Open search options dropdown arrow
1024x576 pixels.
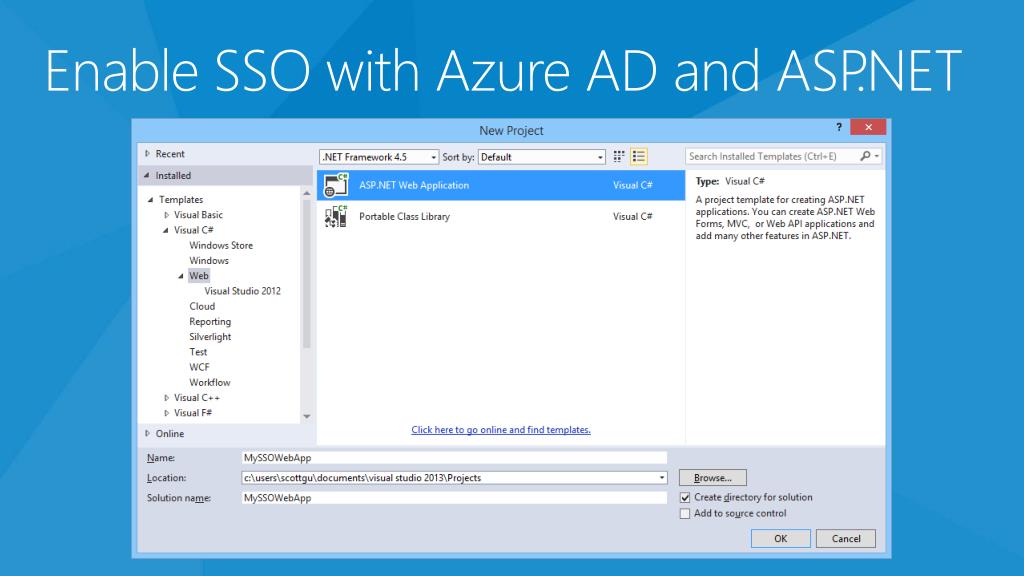(876, 156)
